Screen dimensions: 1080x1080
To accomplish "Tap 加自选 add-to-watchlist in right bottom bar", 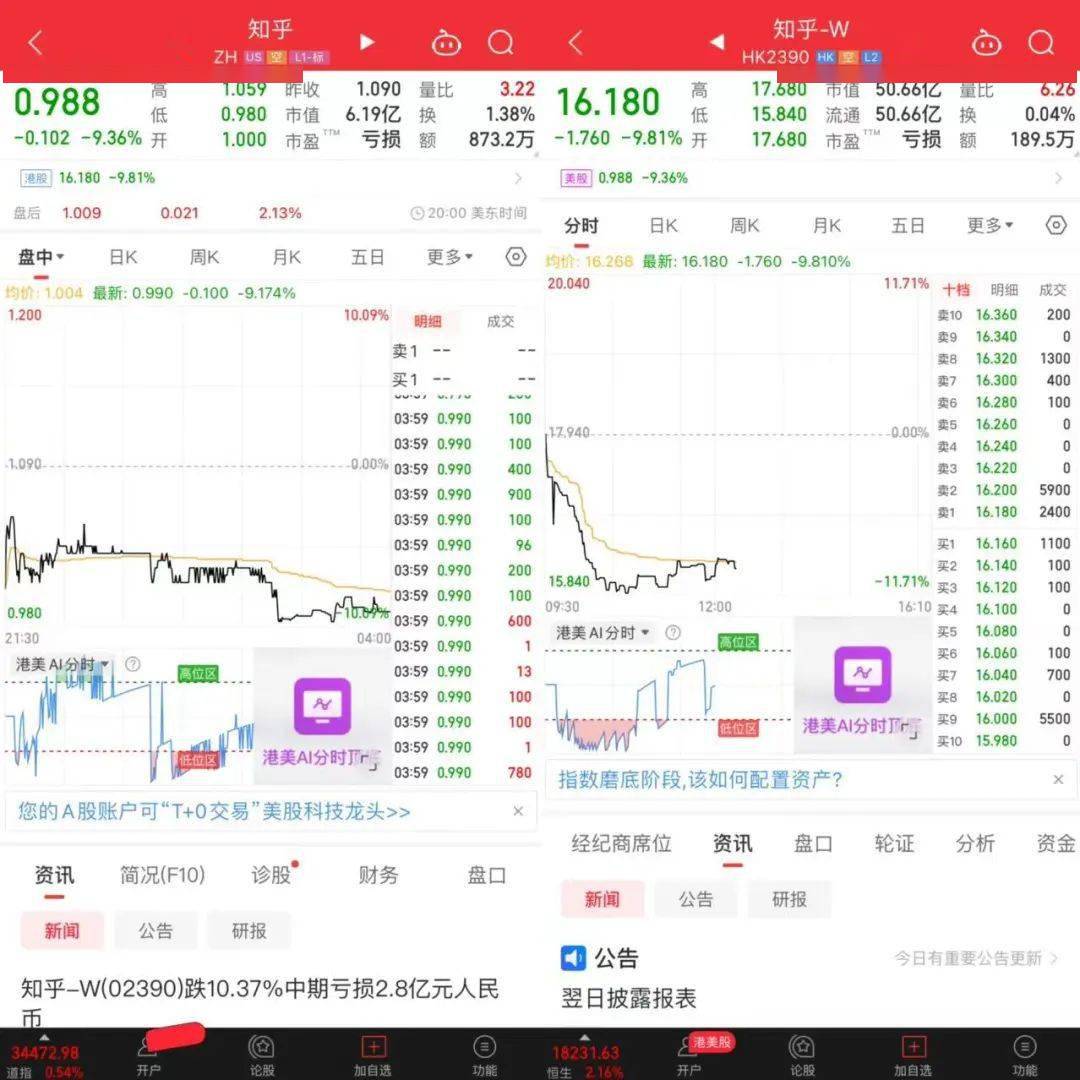I will 913,1054.
